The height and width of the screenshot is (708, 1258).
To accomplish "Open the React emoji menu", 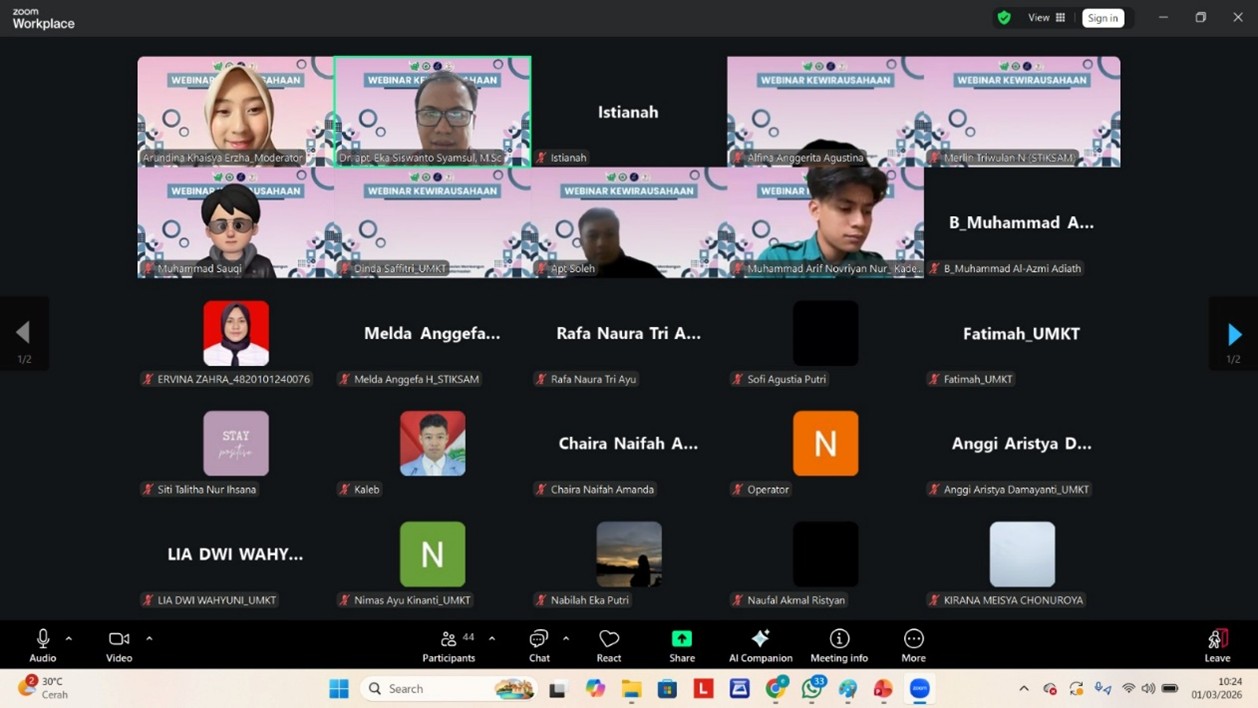I will pyautogui.click(x=609, y=645).
